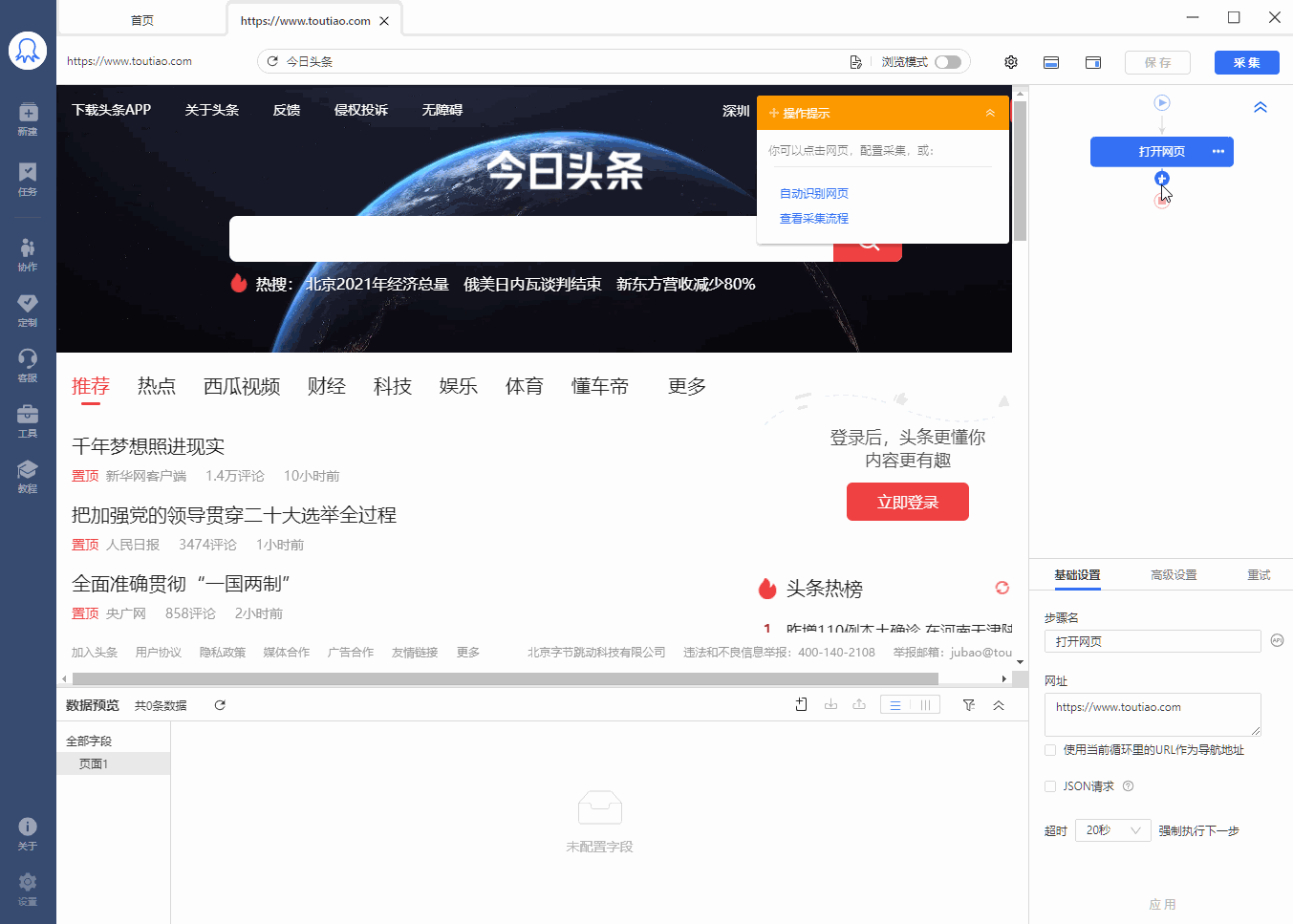Click the 自动识别网页 link
This screenshot has height=924, width=1293.
[814, 193]
